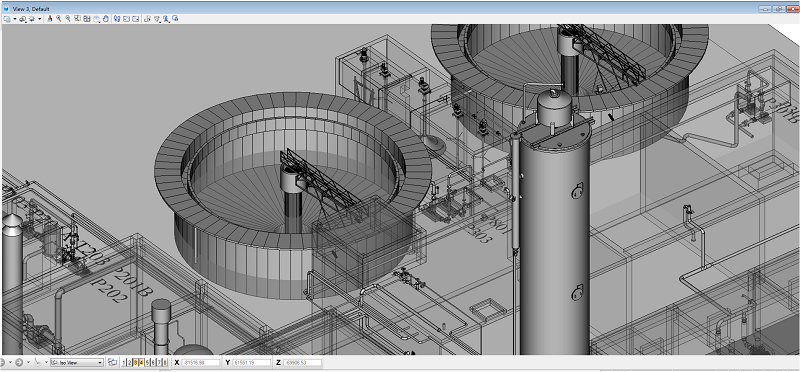
Task: Toggle view window 7
Action: pos(159,362)
